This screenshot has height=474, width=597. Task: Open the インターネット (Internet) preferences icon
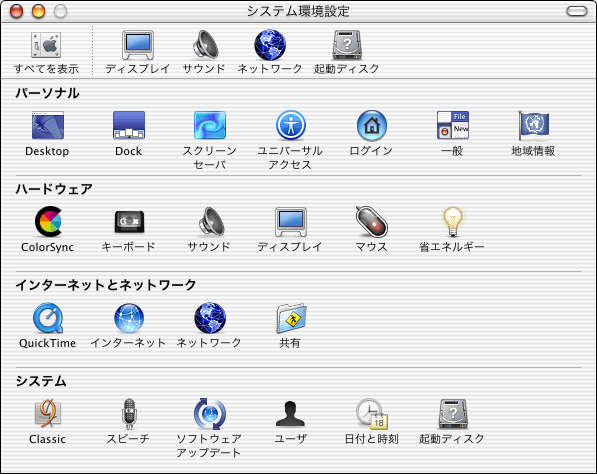129,318
